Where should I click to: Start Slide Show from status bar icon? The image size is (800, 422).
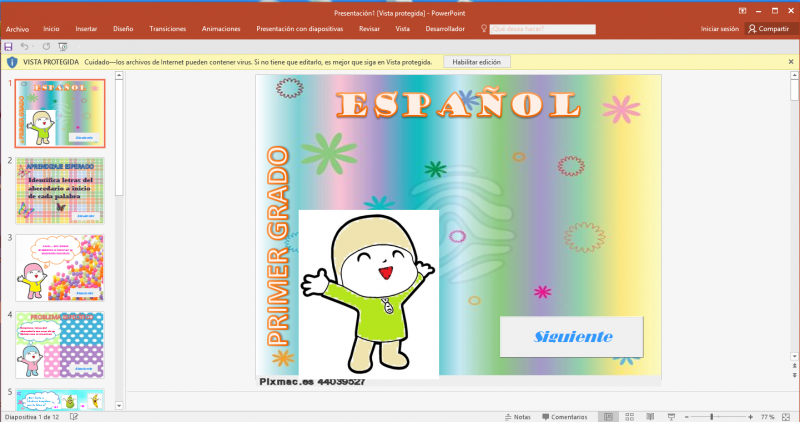[x=671, y=417]
